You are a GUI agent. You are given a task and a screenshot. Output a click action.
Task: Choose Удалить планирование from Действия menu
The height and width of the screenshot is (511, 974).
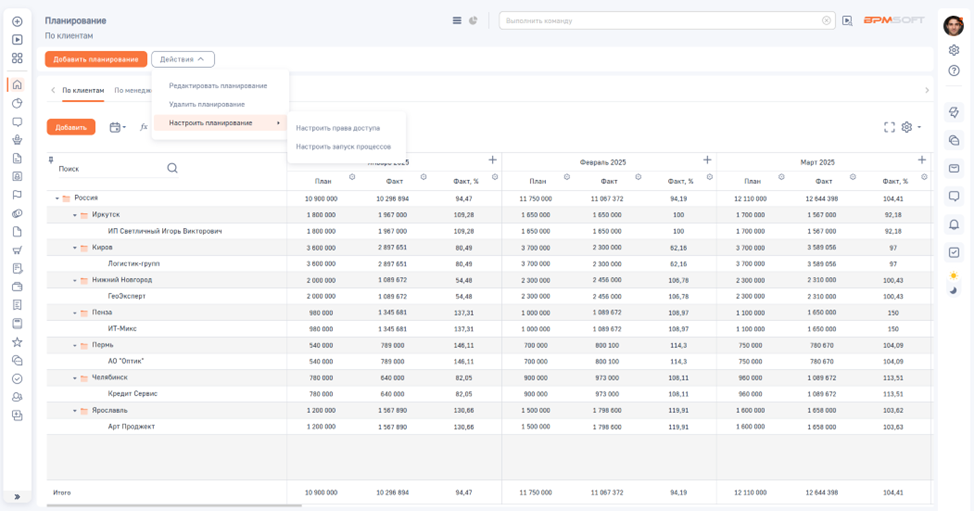point(206,104)
